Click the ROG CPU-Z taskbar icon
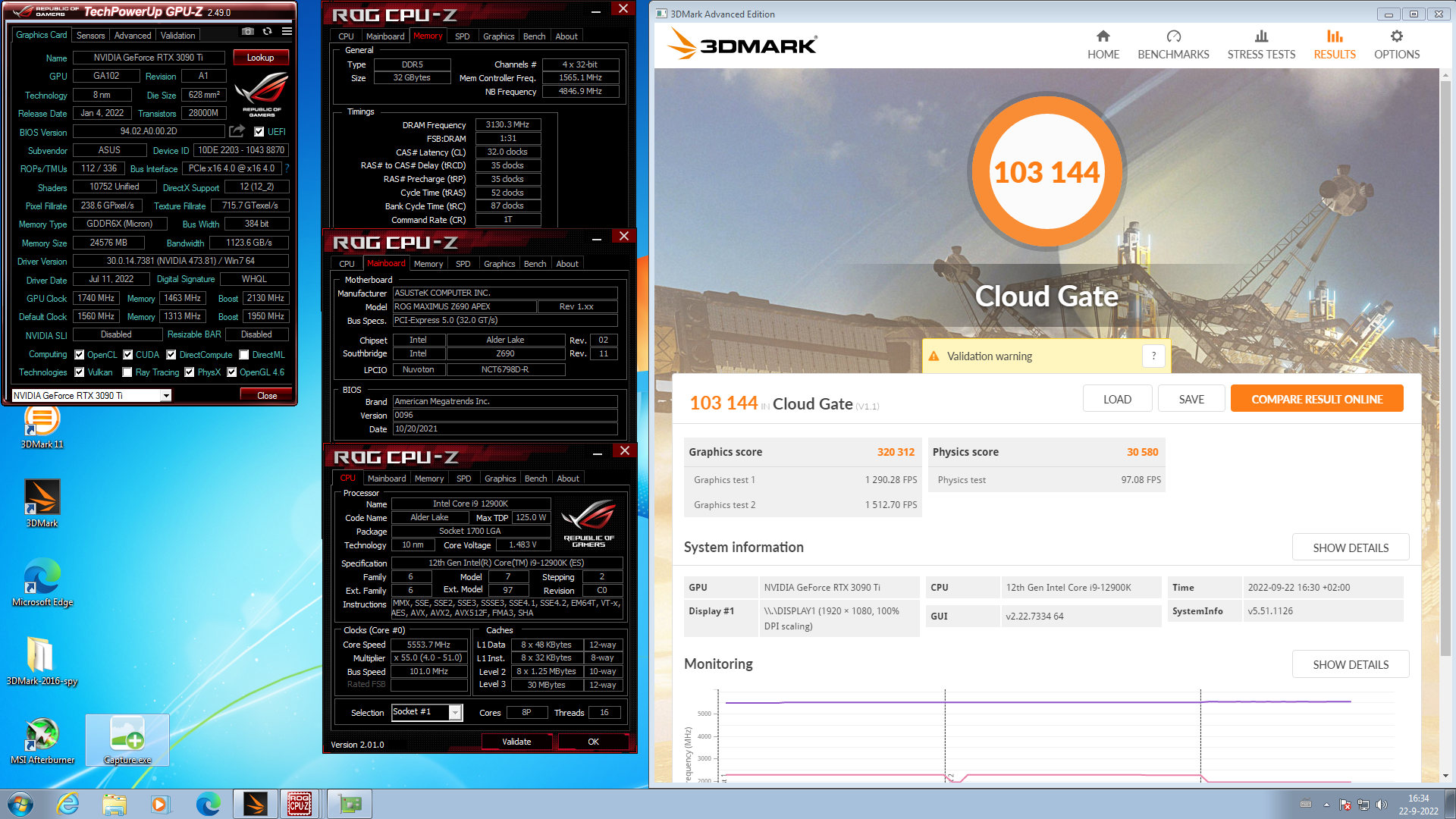The image size is (1456, 819). pyautogui.click(x=300, y=804)
